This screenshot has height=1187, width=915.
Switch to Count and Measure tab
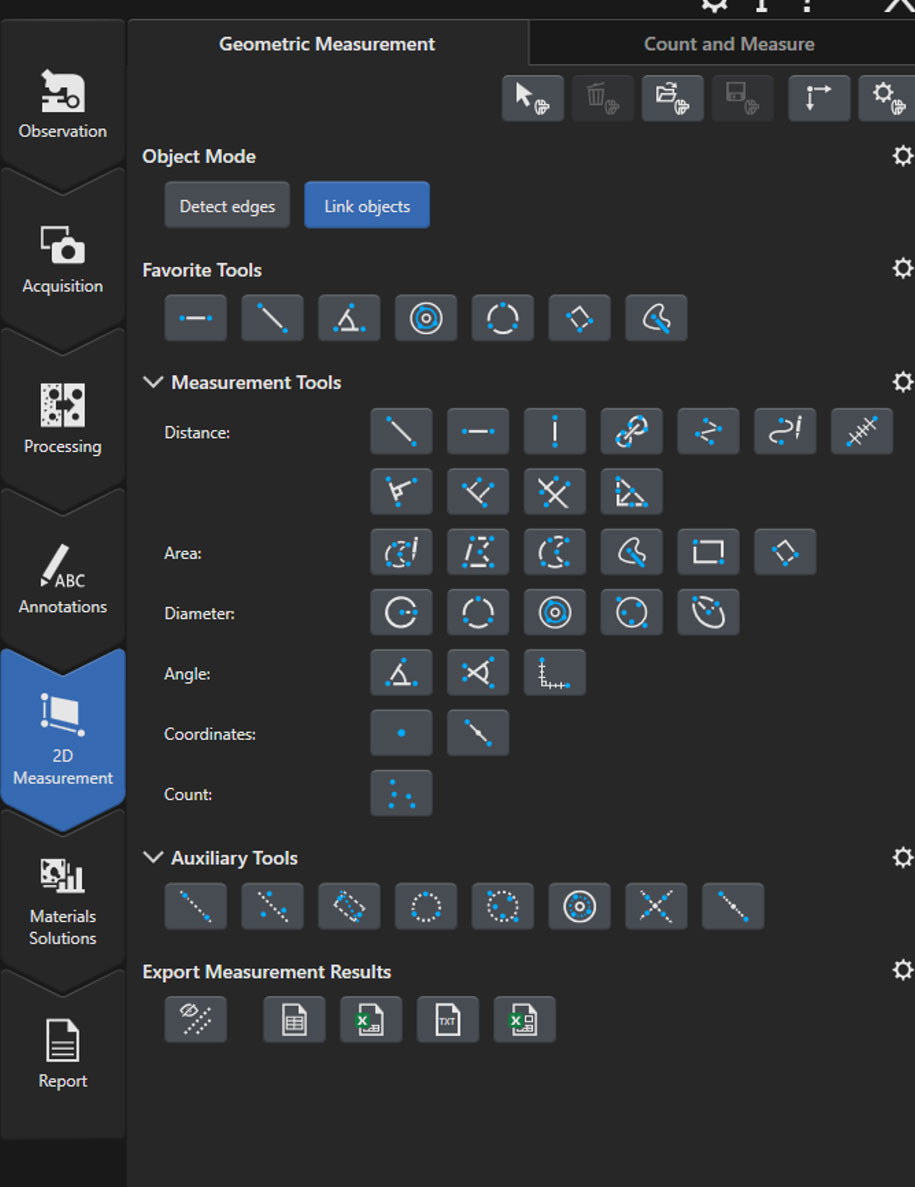(x=728, y=44)
